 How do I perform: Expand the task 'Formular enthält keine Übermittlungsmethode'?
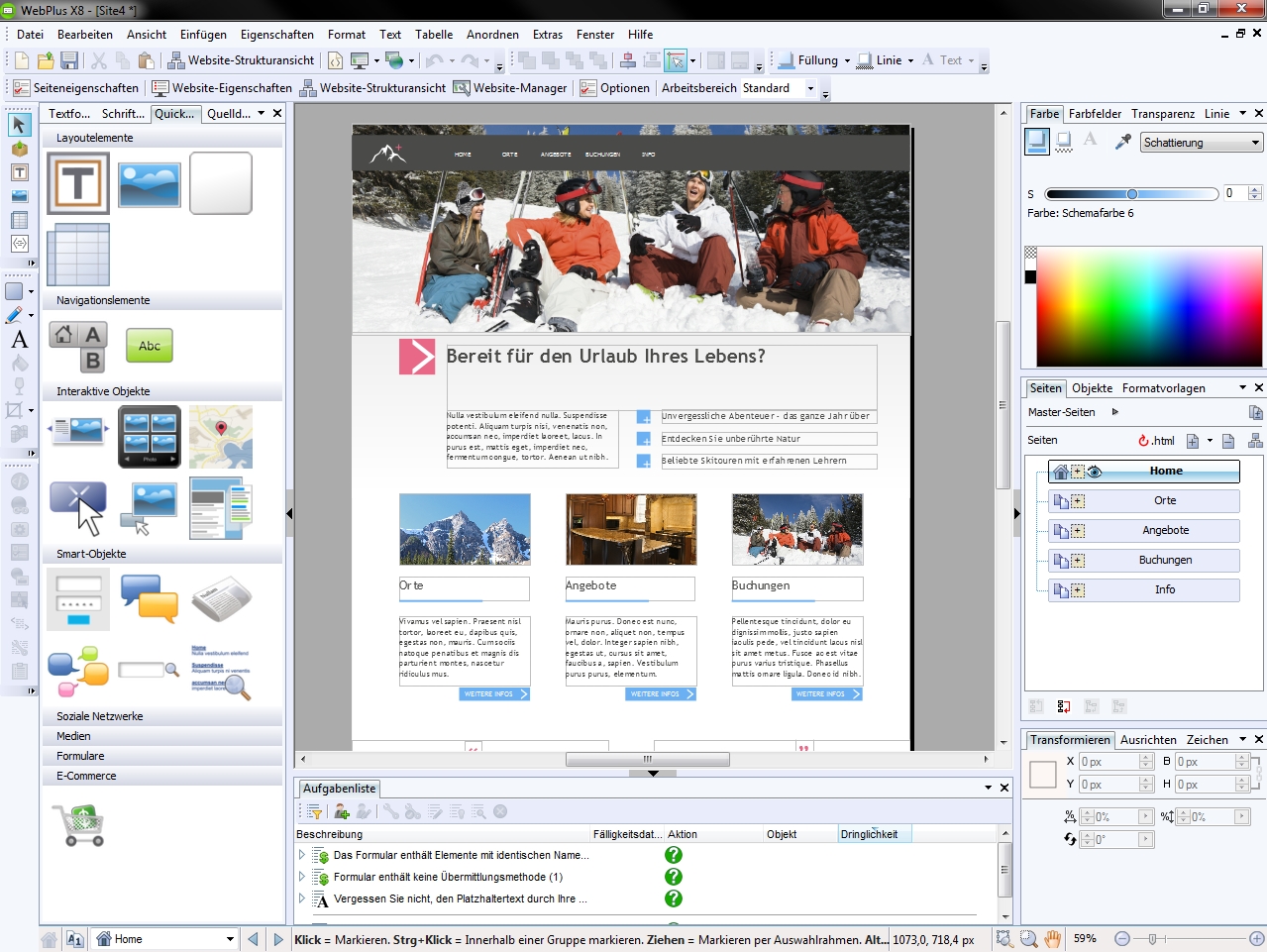[x=302, y=876]
